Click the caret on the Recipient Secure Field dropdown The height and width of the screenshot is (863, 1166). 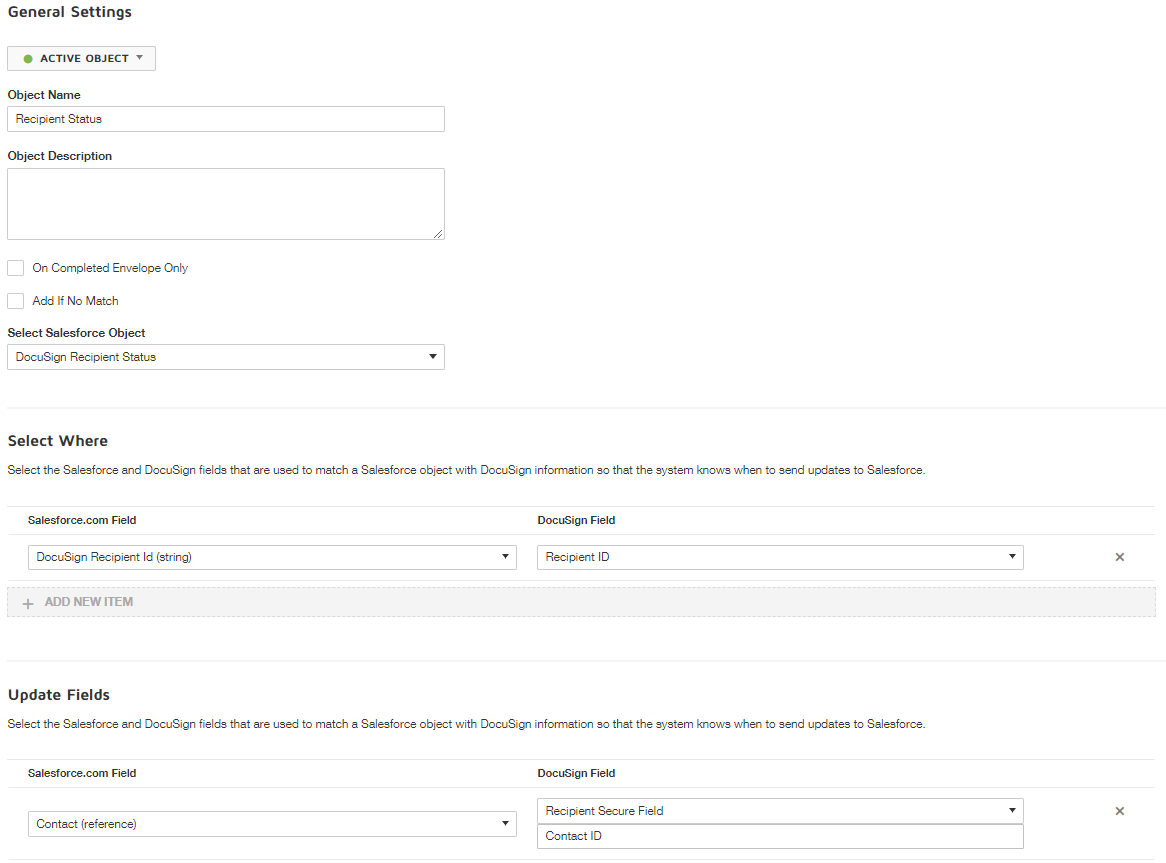[1012, 811]
